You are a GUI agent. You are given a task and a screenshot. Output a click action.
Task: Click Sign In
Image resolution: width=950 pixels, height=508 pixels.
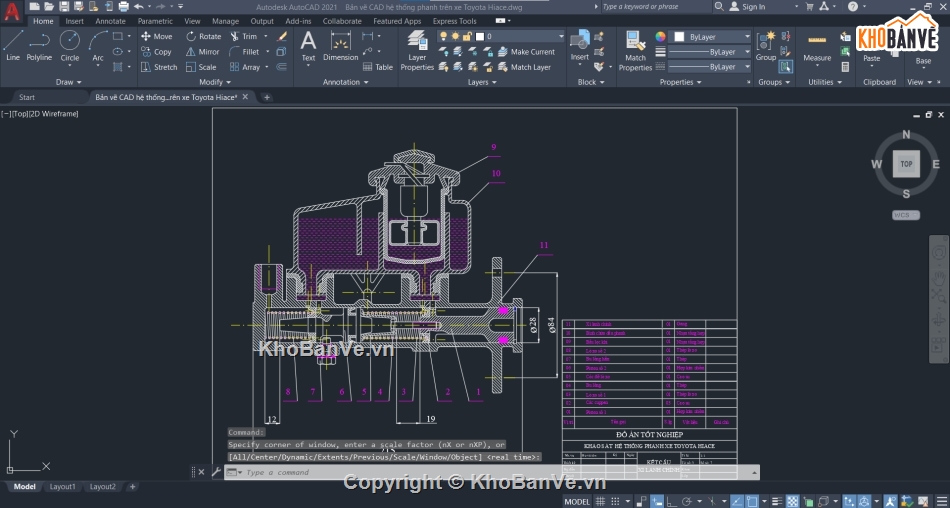747,7
